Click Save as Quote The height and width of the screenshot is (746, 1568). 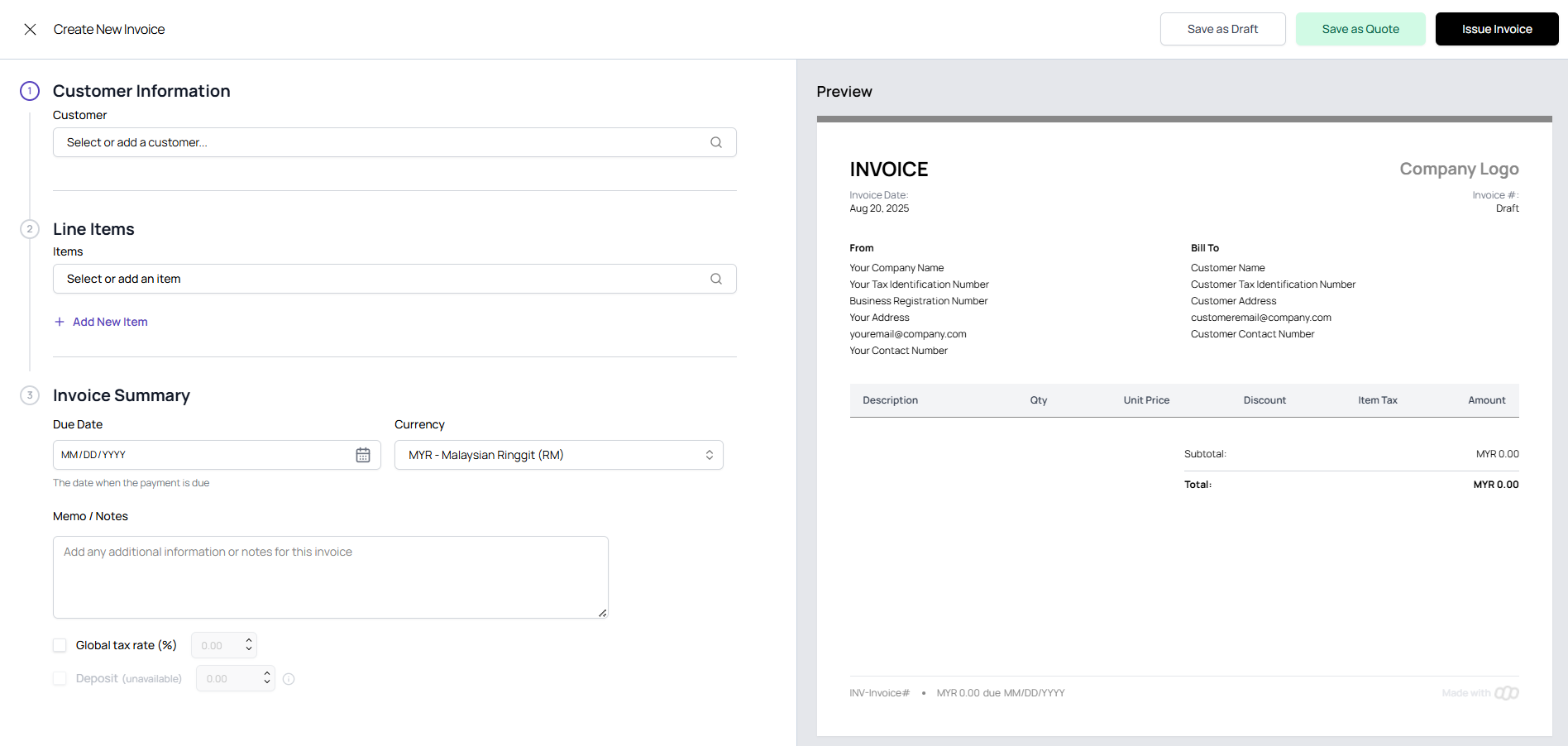click(x=1360, y=28)
